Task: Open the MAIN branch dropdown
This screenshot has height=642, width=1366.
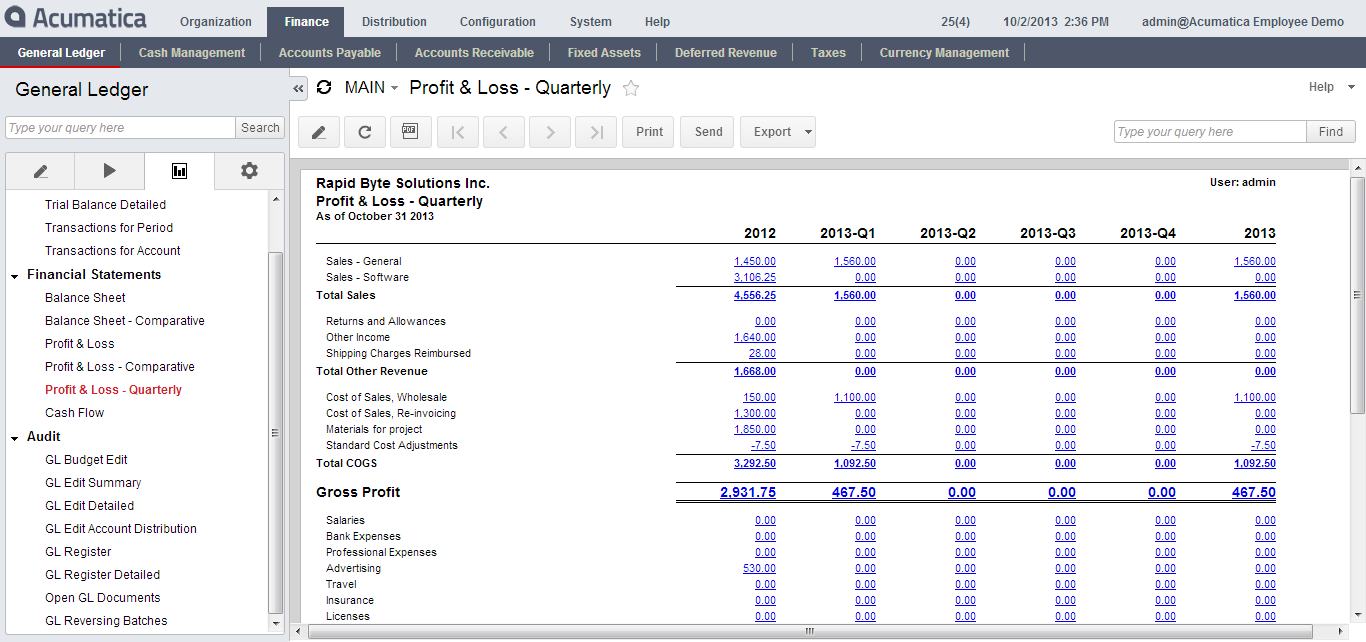Action: click(371, 88)
